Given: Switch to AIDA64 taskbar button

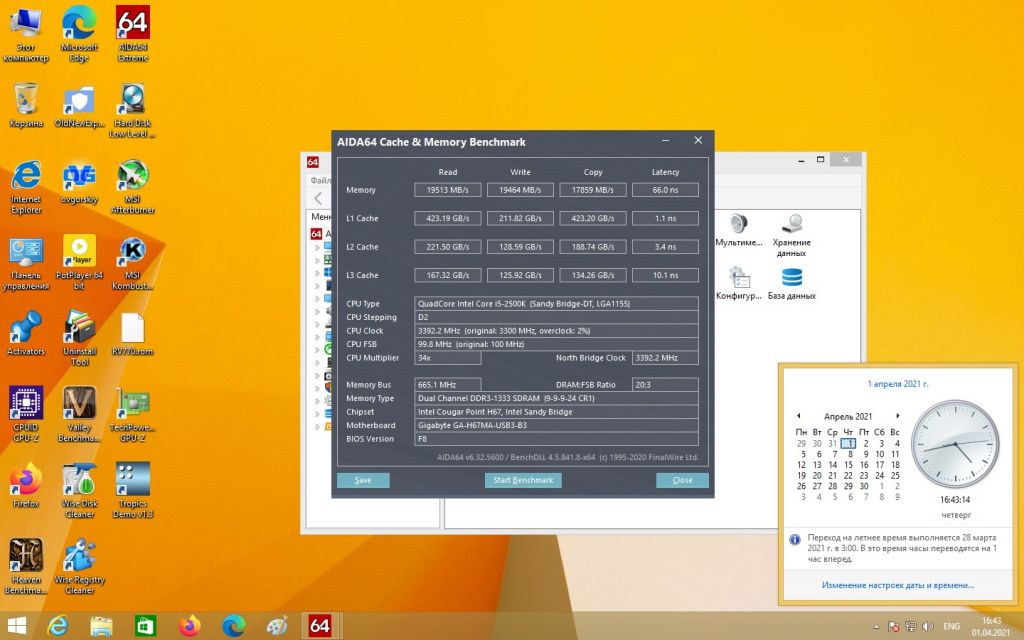Looking at the screenshot, I should tap(319, 626).
